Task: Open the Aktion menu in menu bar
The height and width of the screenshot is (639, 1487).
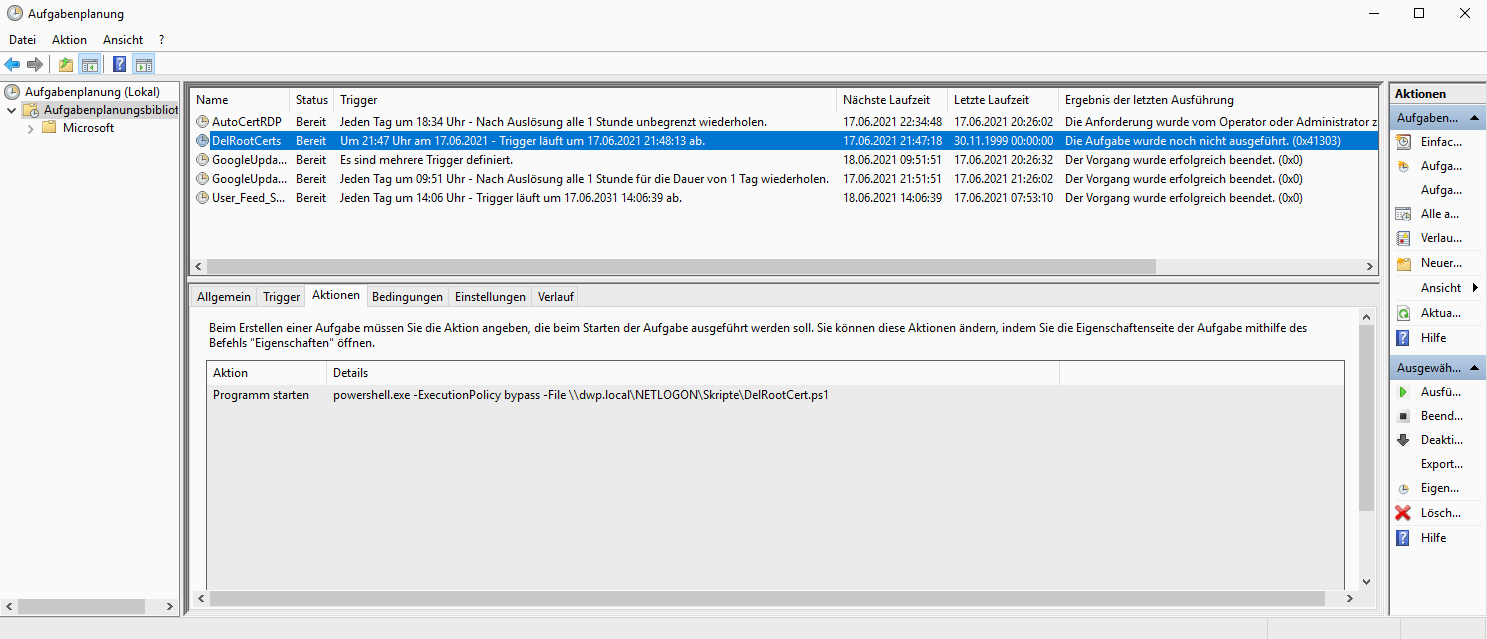Action: pos(69,40)
